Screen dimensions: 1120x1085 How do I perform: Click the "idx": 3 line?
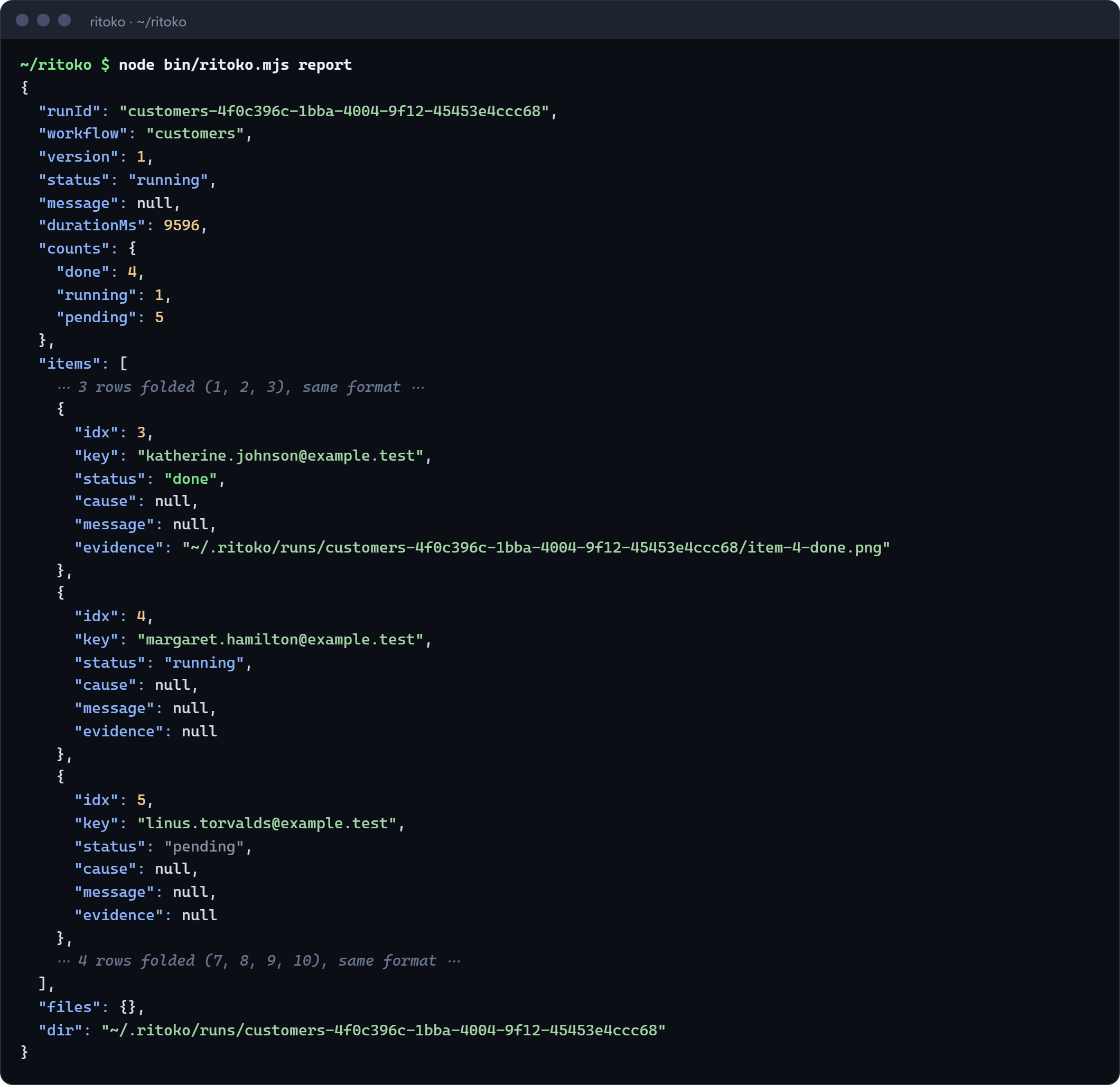[x=114, y=433]
